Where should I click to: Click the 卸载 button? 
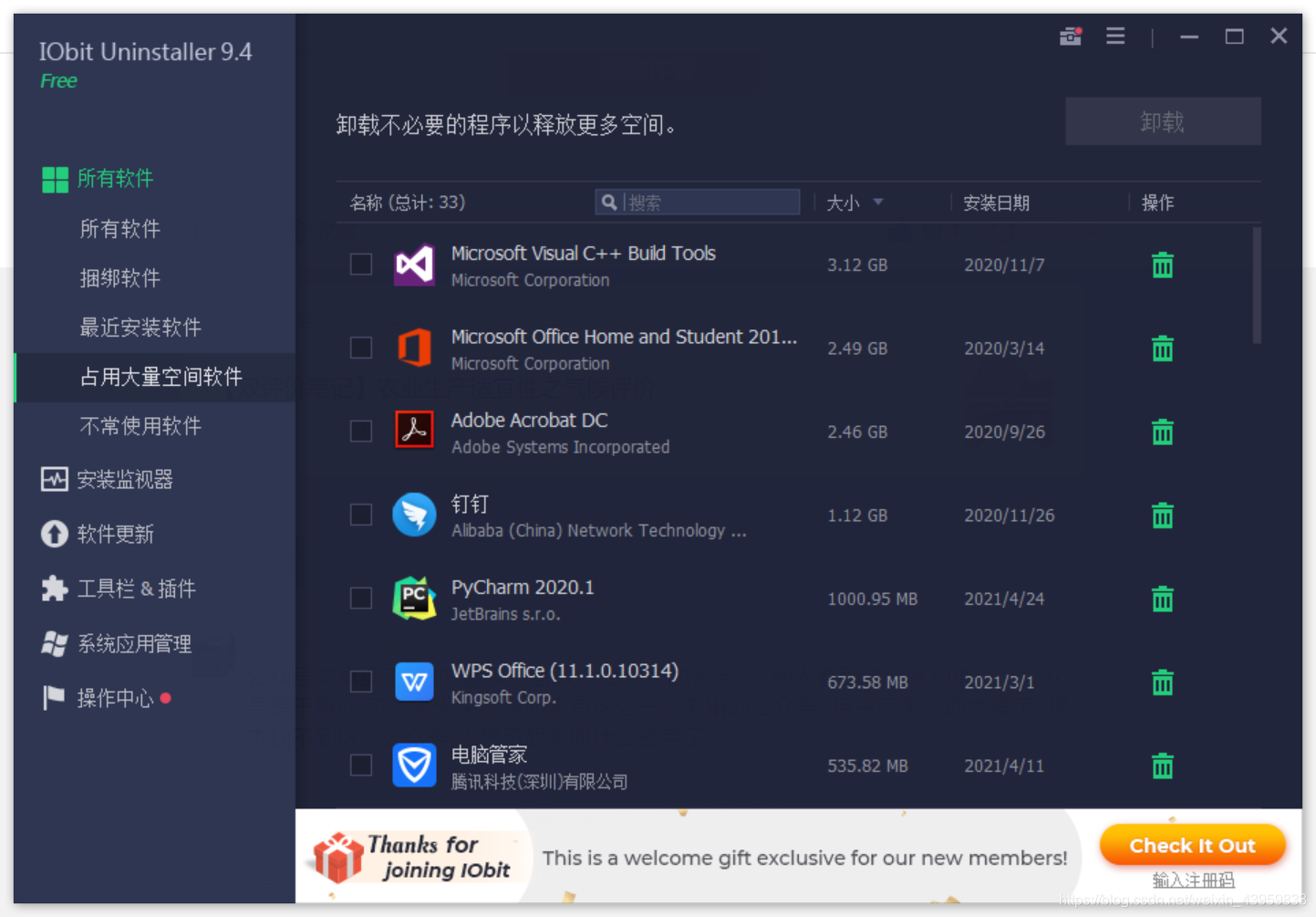[1163, 121]
